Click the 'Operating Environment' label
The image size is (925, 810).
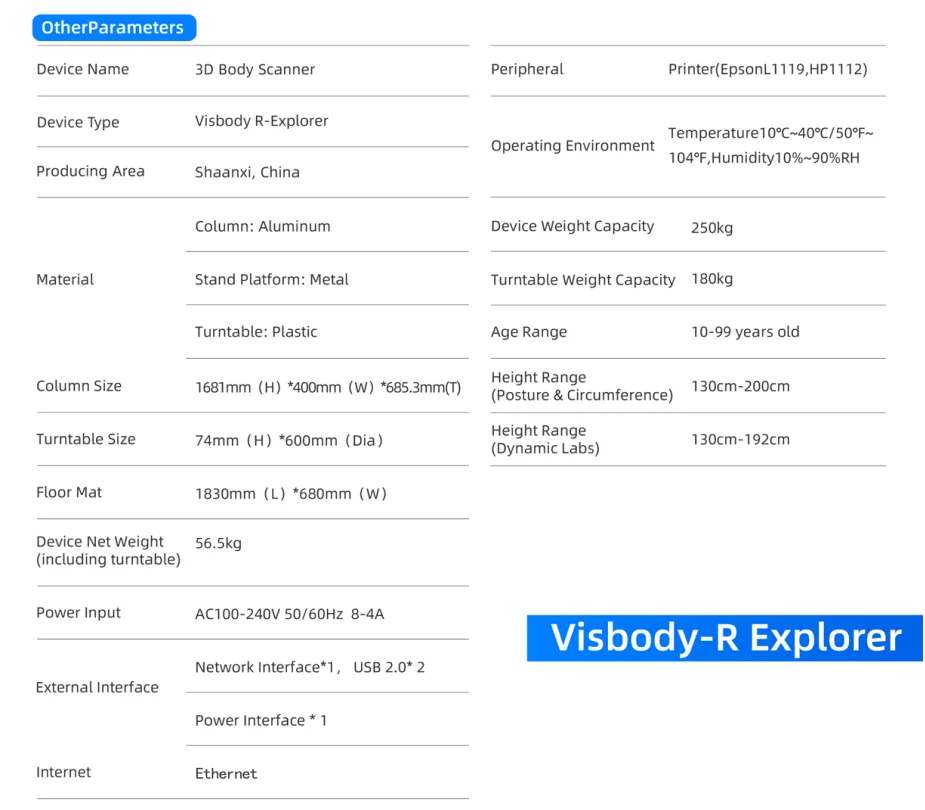pyautogui.click(x=573, y=146)
